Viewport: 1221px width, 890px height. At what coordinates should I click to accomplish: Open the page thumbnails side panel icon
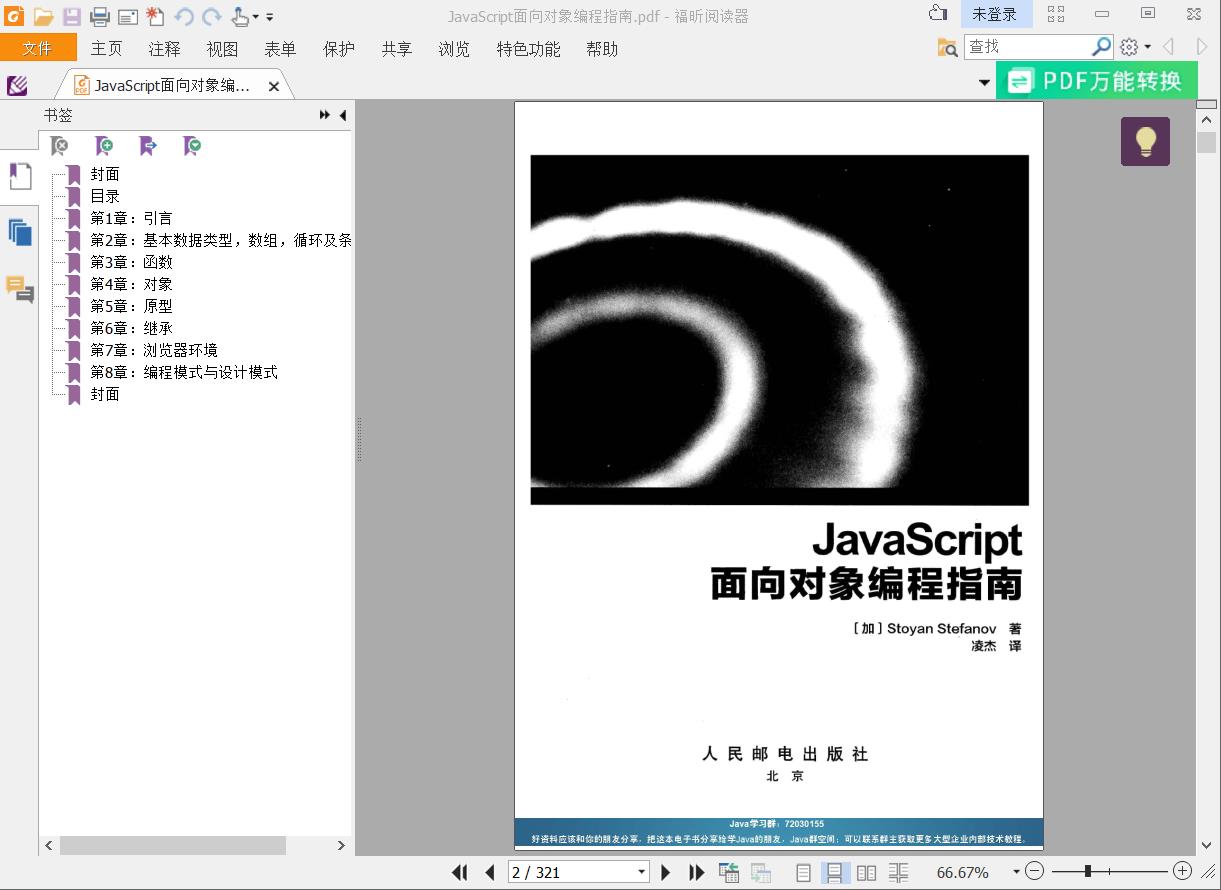pyautogui.click(x=19, y=233)
